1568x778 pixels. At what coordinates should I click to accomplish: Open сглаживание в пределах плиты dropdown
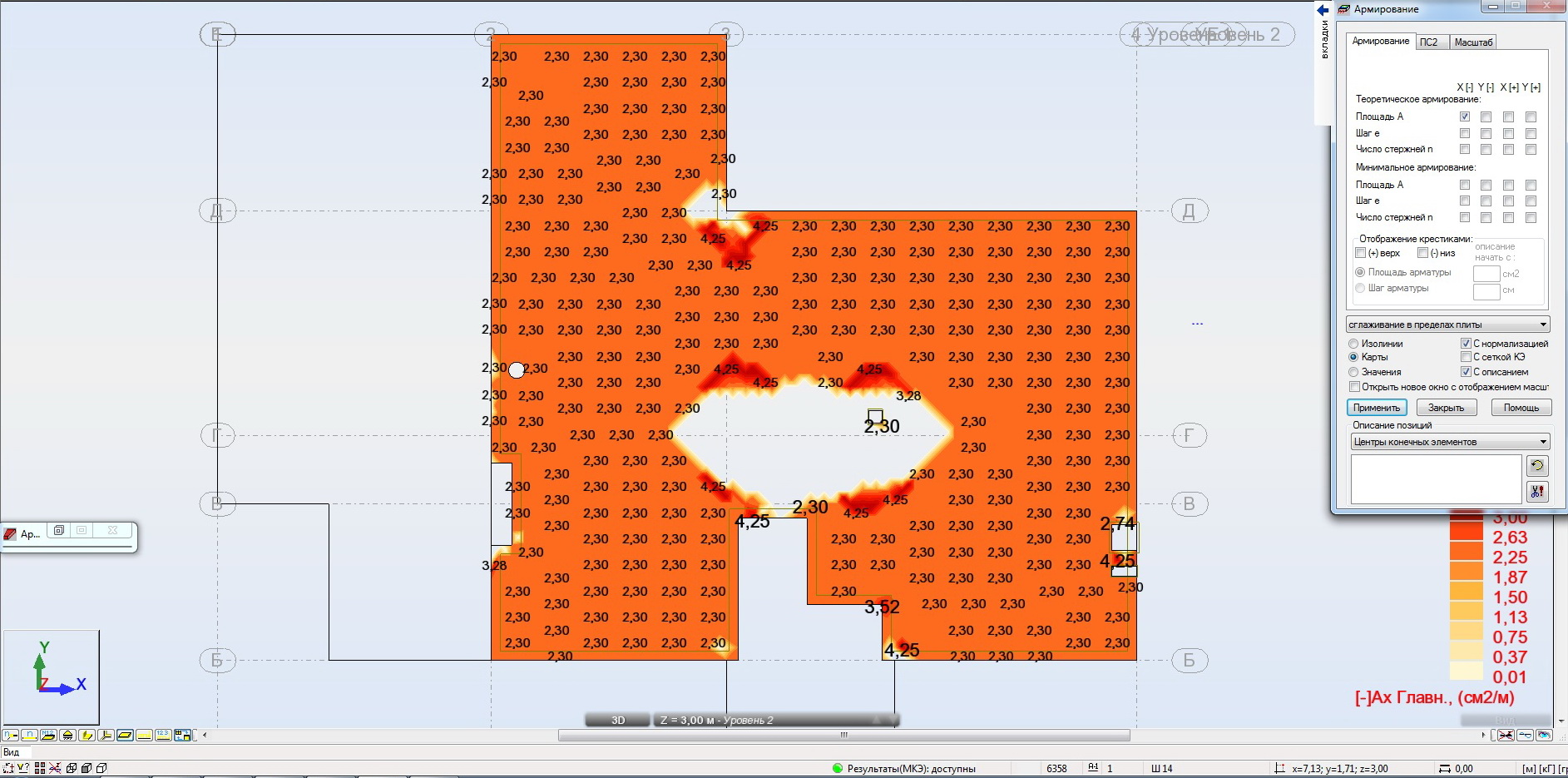click(x=1447, y=325)
